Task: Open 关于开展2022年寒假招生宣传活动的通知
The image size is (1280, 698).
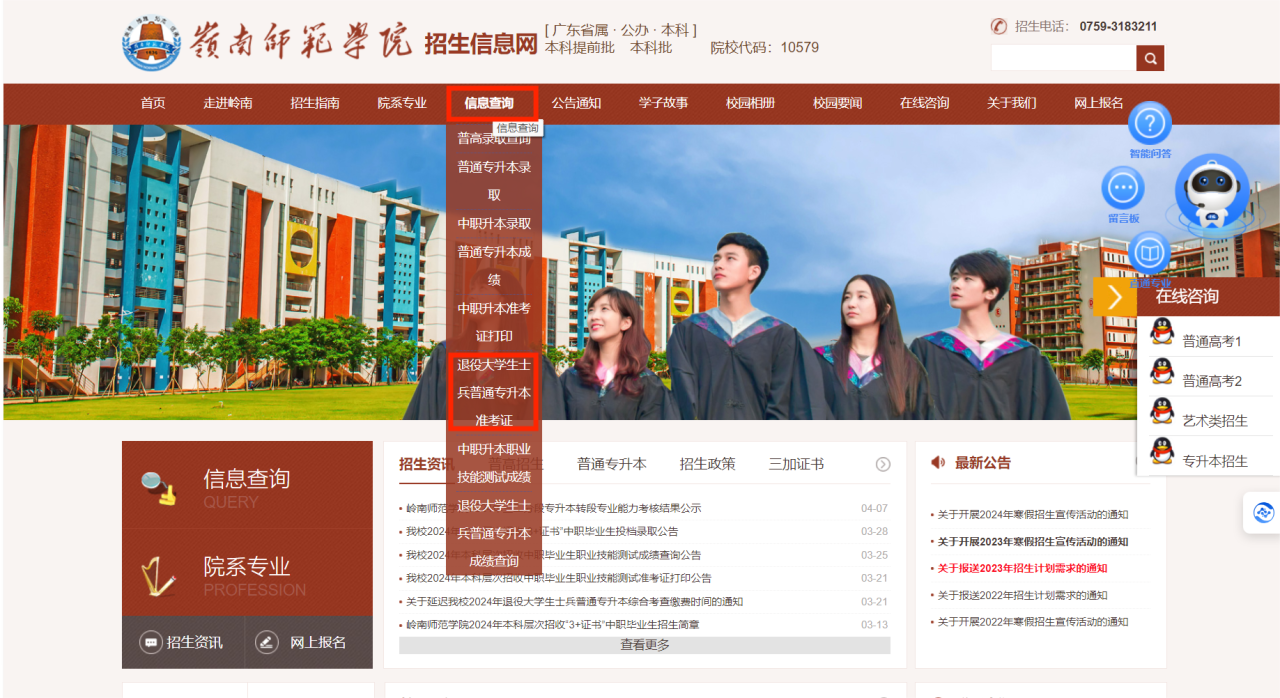Action: pos(1033,622)
